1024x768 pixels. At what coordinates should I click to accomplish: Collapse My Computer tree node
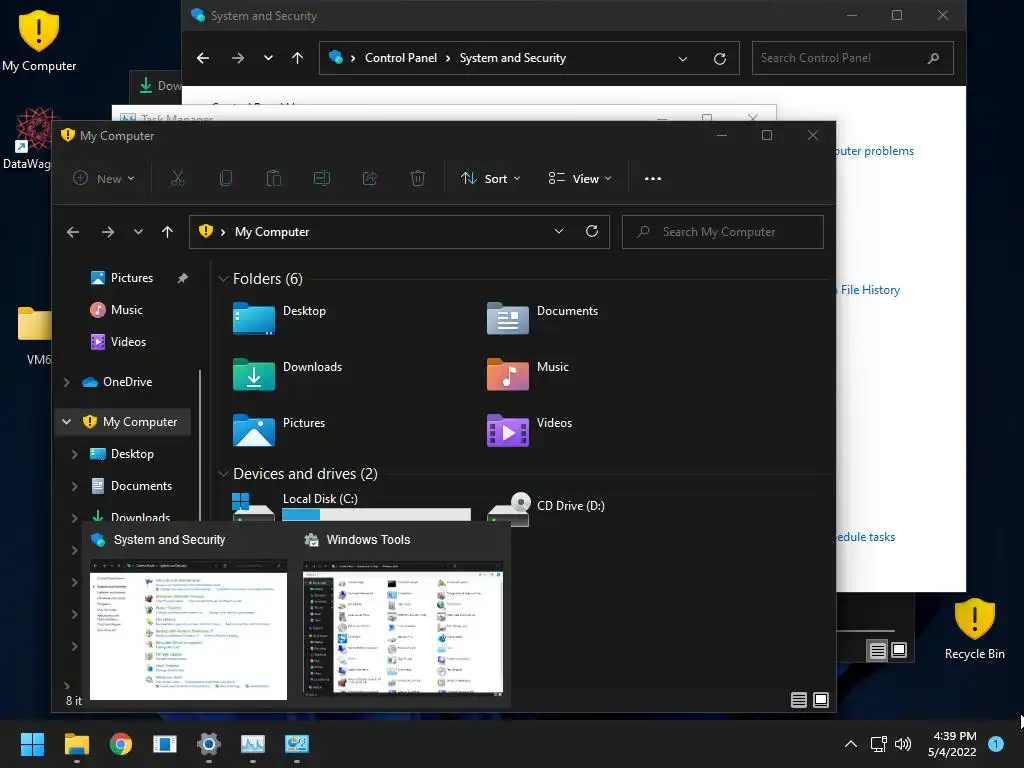(x=67, y=422)
